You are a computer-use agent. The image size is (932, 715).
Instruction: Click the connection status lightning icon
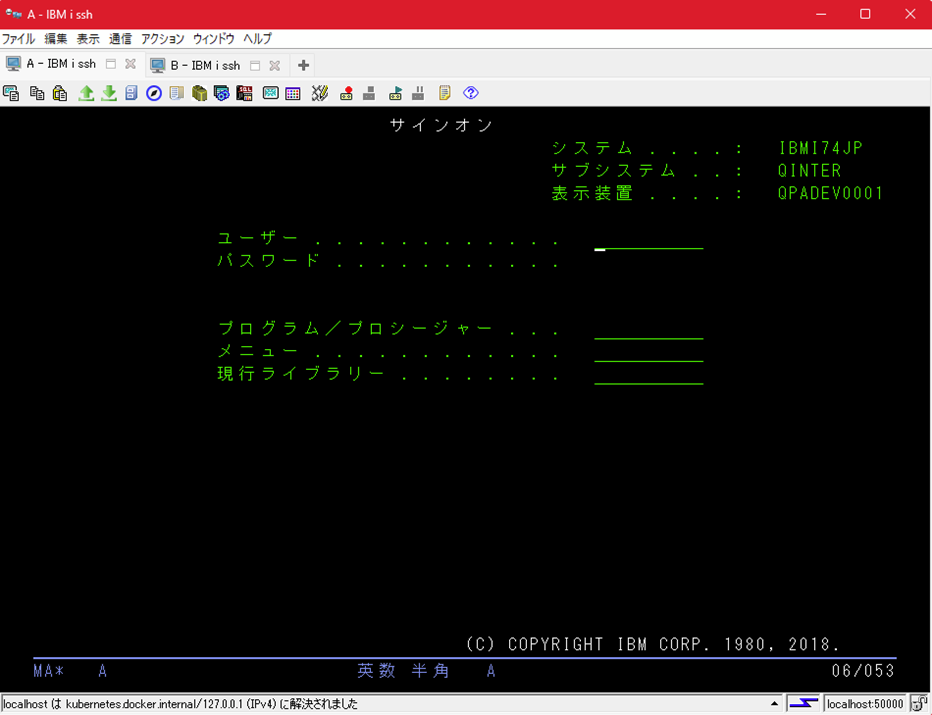(803, 704)
